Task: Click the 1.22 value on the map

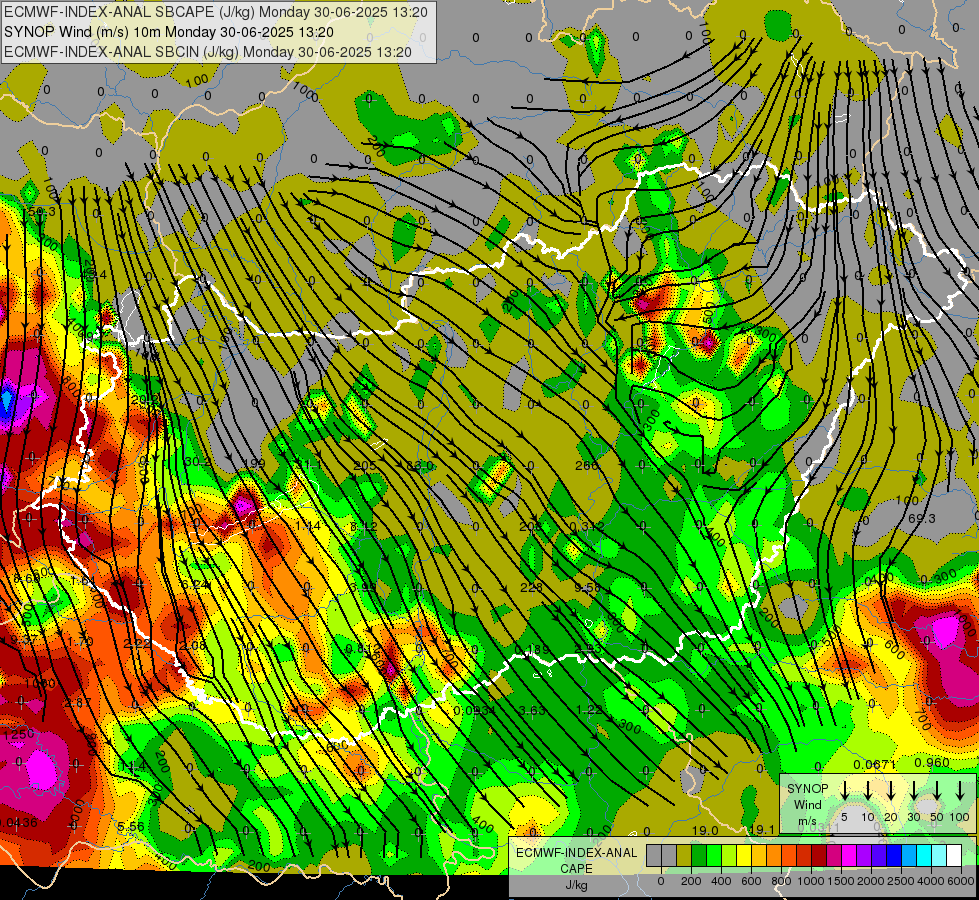Action: click(589, 710)
